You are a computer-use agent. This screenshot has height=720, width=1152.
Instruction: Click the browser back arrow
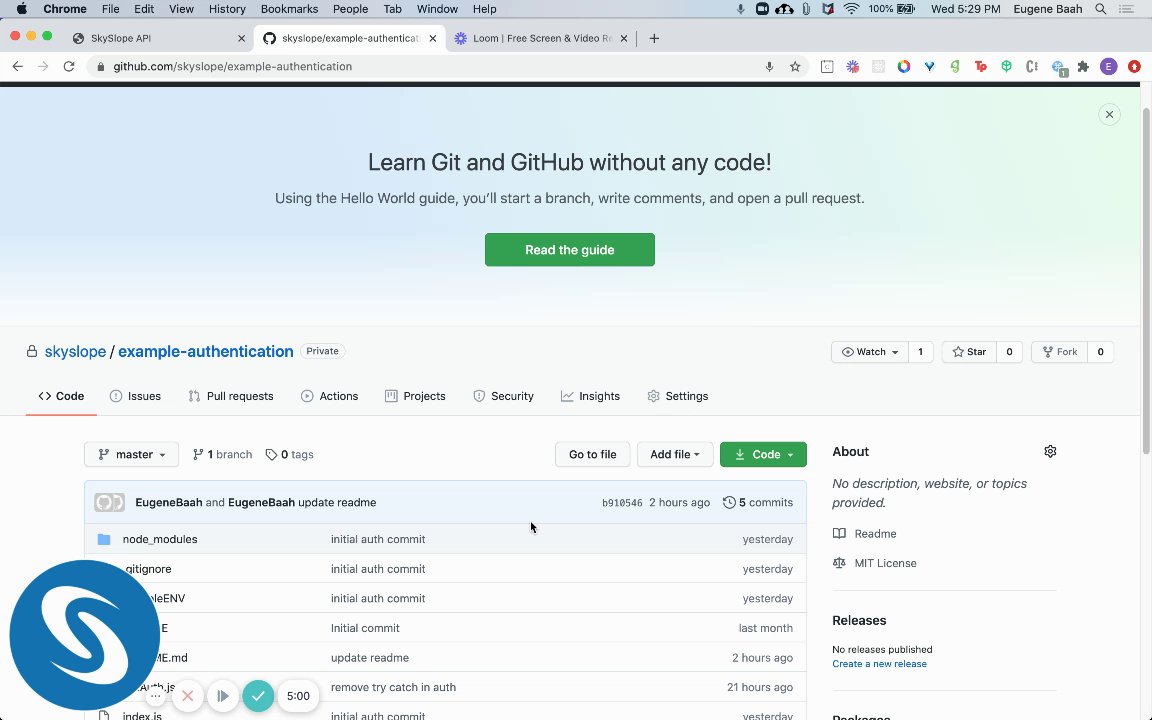[18, 66]
